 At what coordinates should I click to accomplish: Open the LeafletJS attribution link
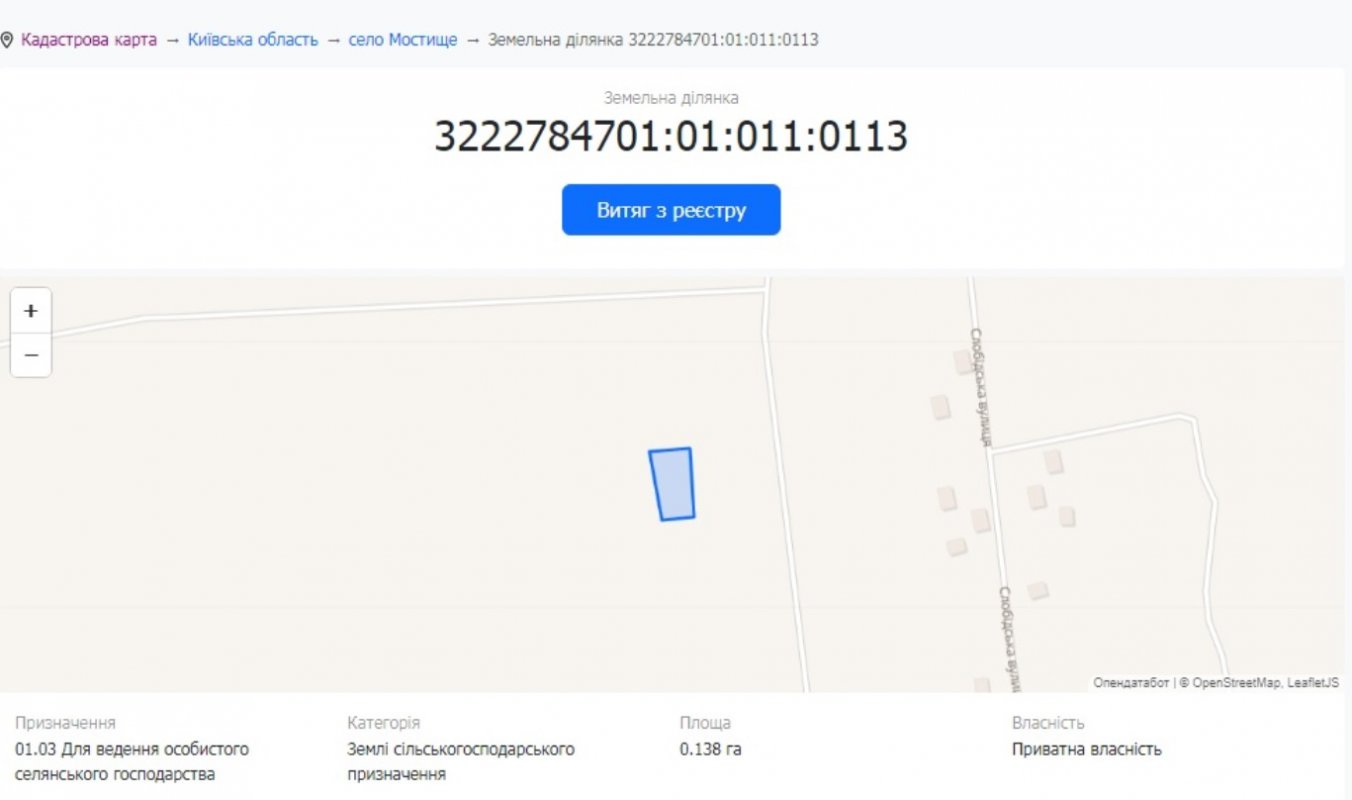[1315, 683]
